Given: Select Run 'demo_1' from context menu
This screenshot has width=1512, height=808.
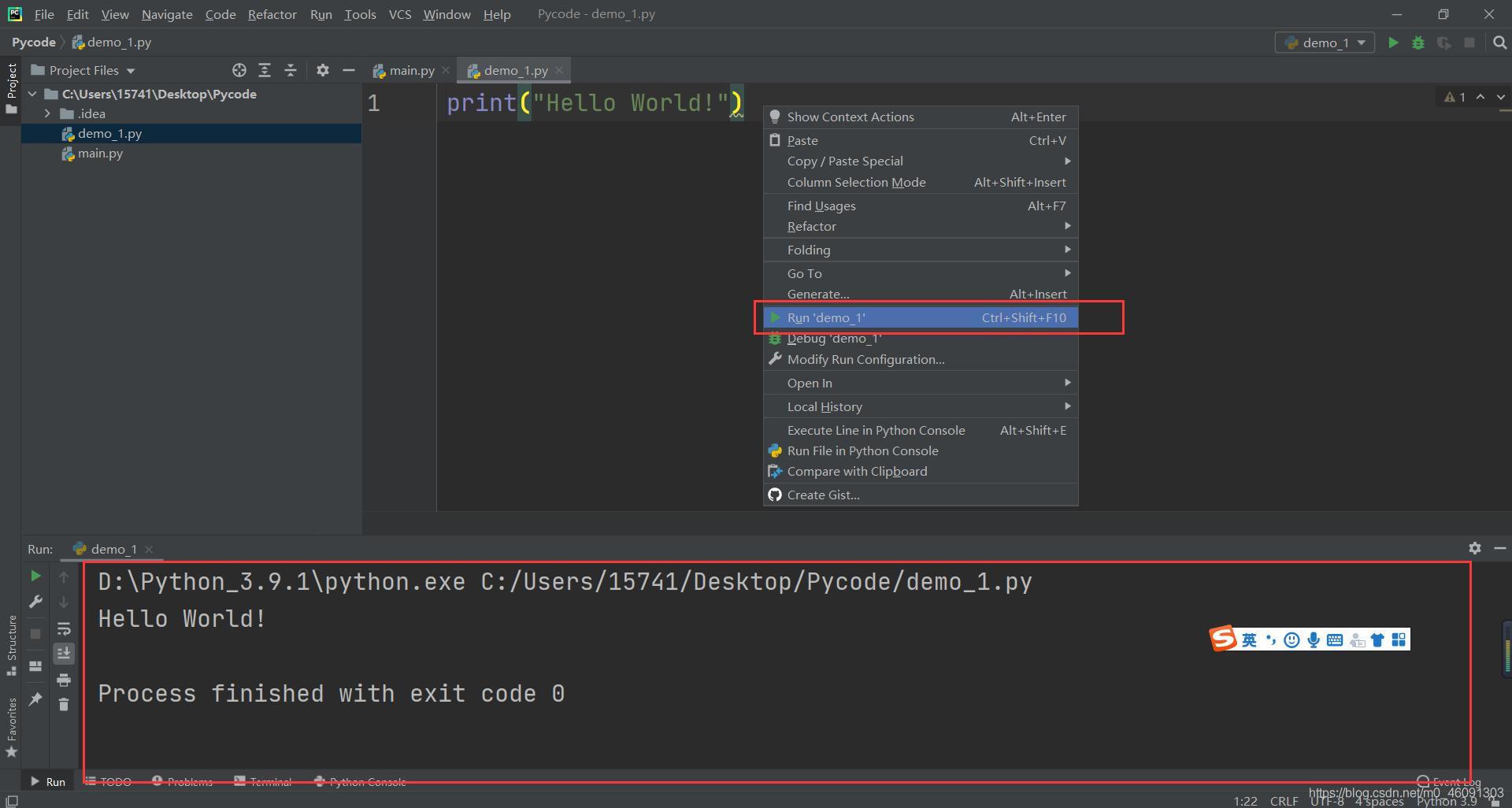Looking at the screenshot, I should point(921,317).
